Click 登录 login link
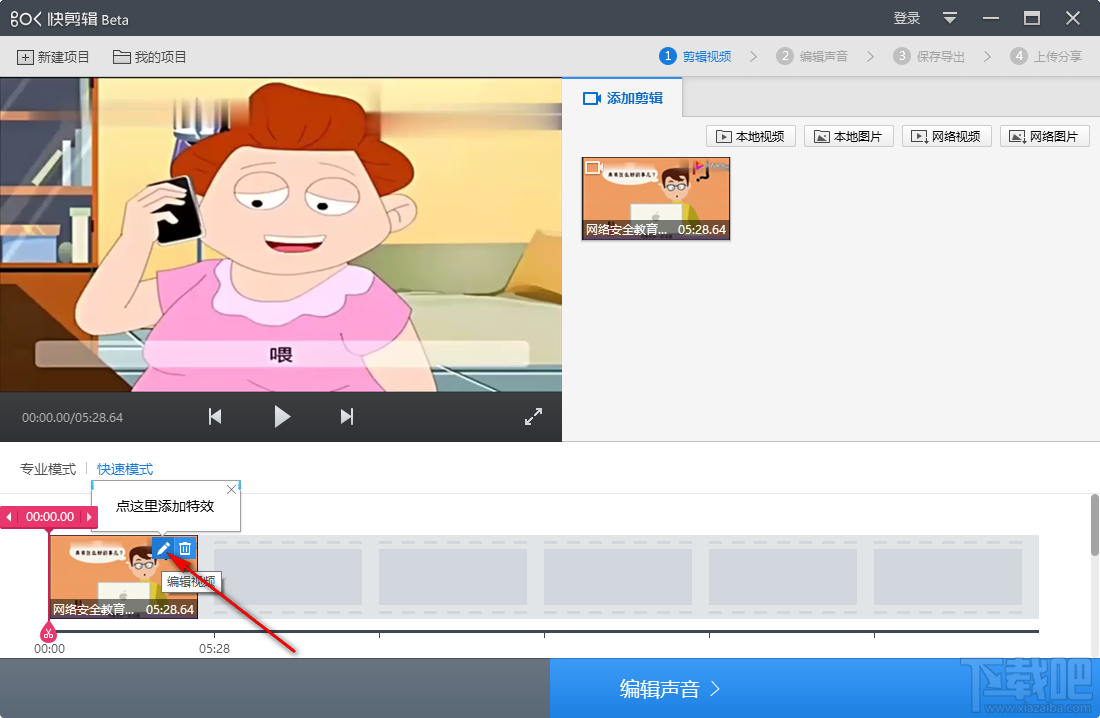Screen dimensions: 1100x718 tap(906, 18)
